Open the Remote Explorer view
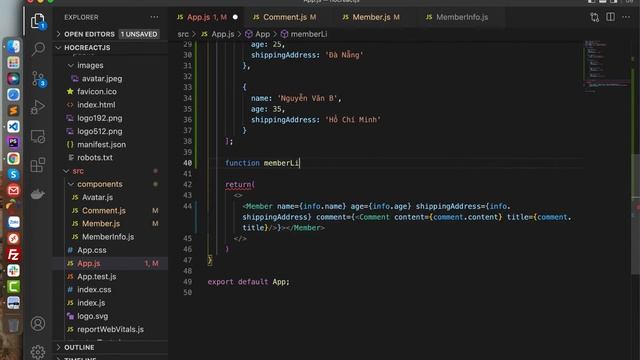The image size is (640, 360). (x=38, y=136)
